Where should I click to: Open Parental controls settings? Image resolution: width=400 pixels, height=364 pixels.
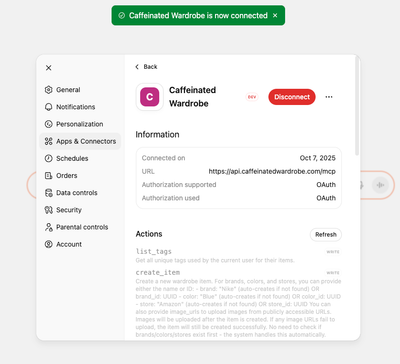click(x=80, y=227)
